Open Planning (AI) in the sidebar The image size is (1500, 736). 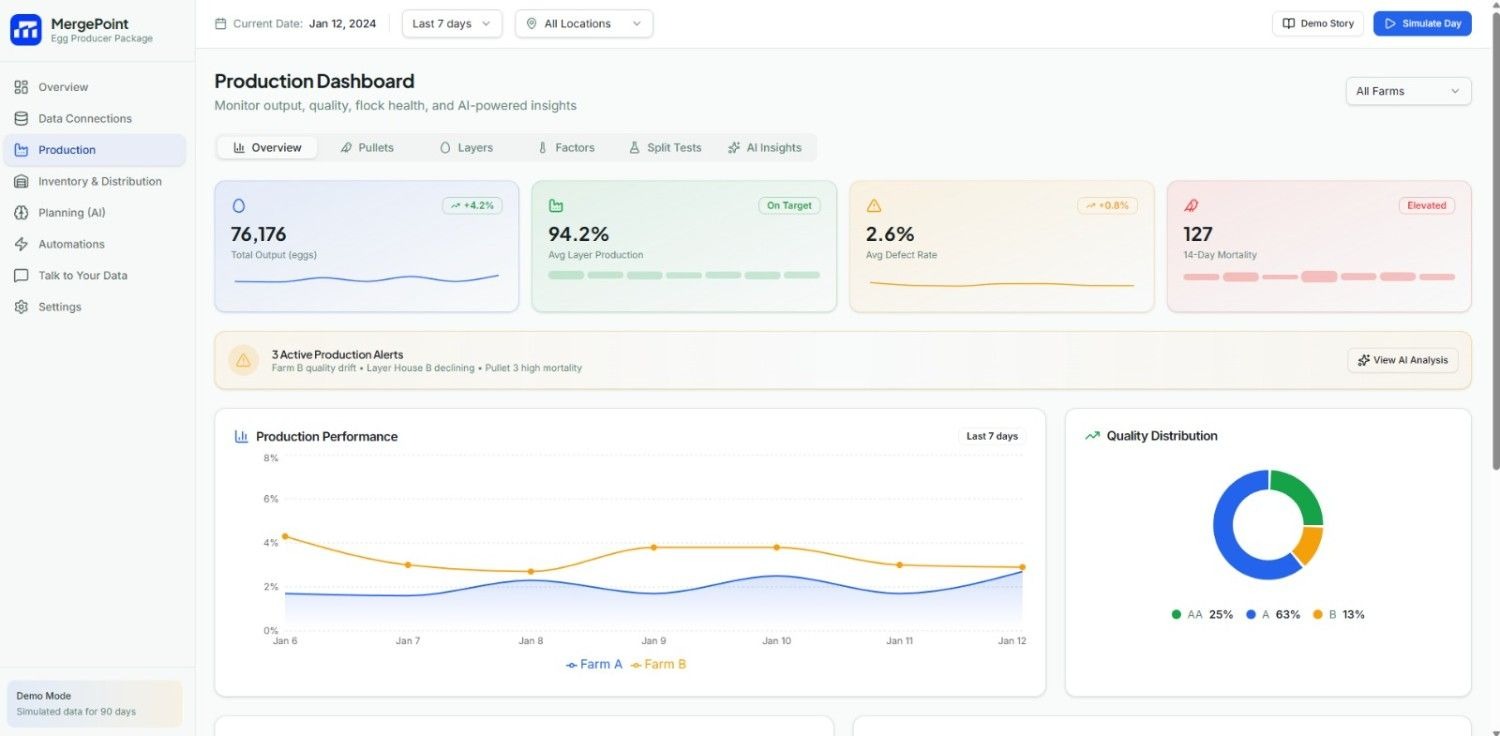[71, 212]
